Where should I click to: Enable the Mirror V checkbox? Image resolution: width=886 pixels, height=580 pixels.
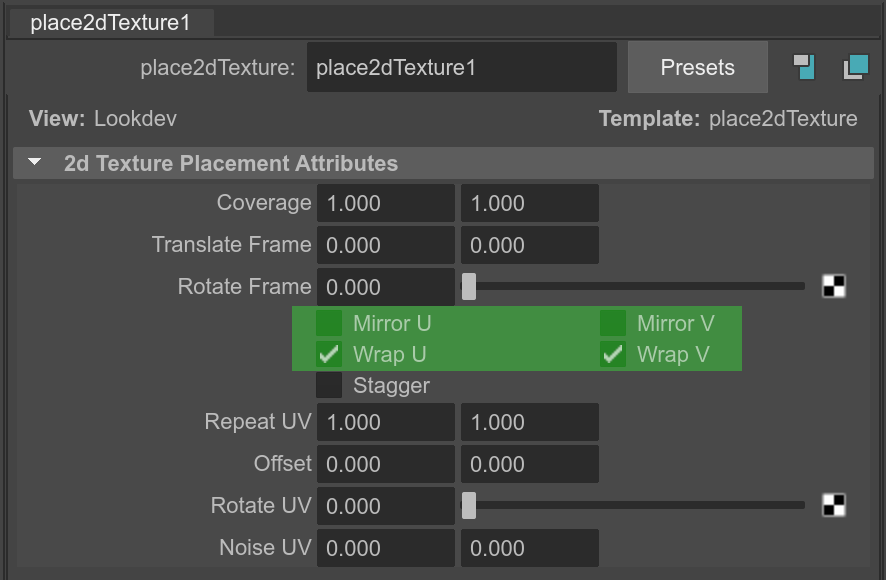[613, 323]
